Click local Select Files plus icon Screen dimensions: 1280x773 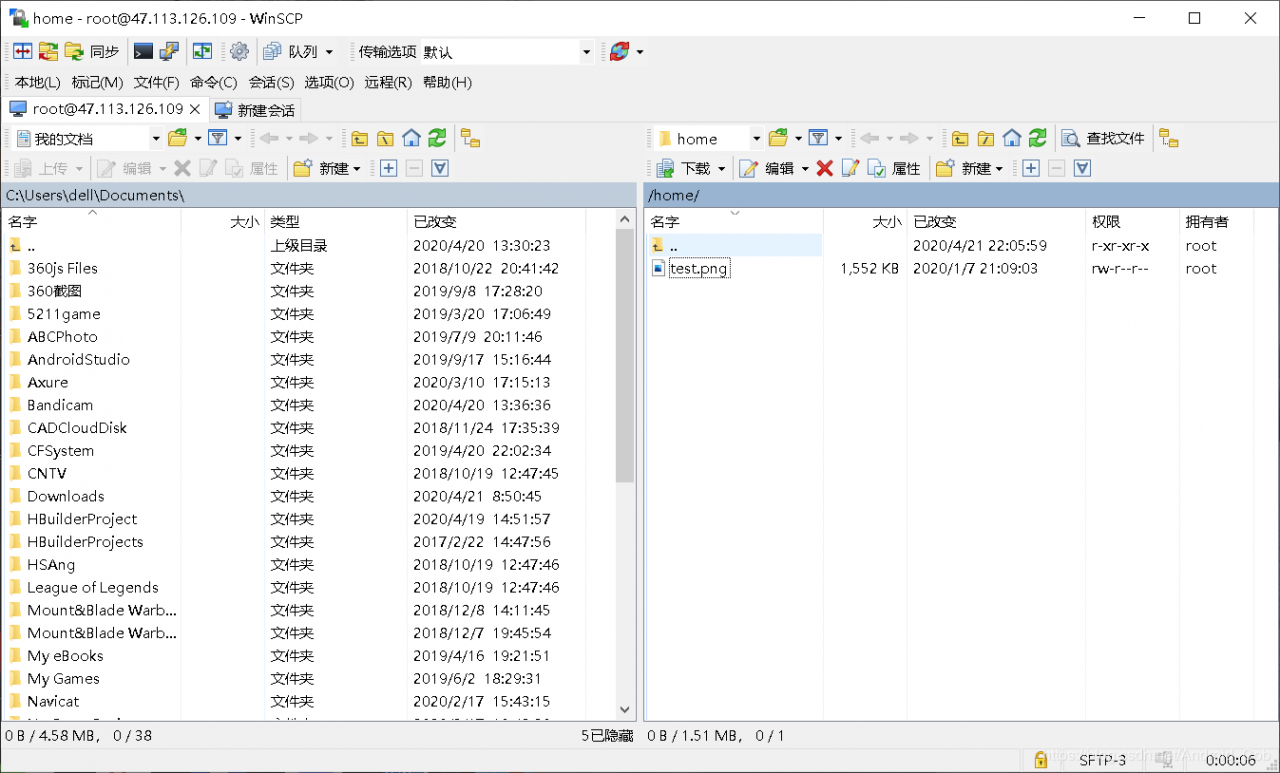pyautogui.click(x=388, y=168)
